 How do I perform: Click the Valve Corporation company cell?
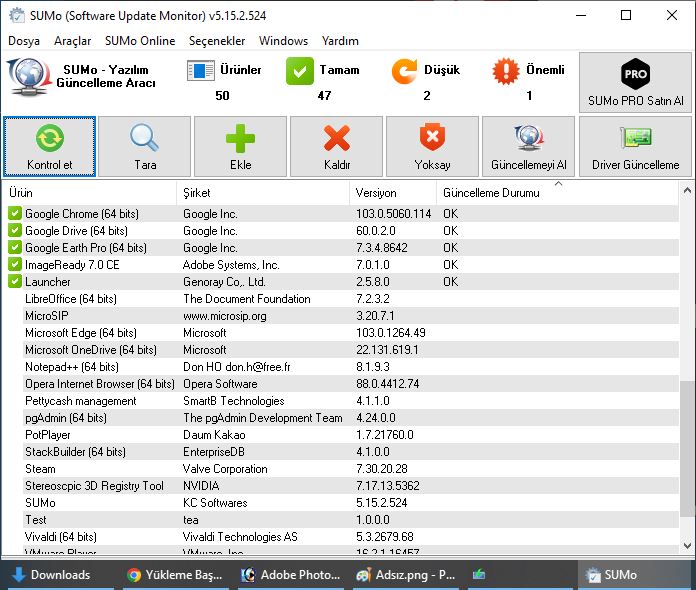[x=225, y=469]
